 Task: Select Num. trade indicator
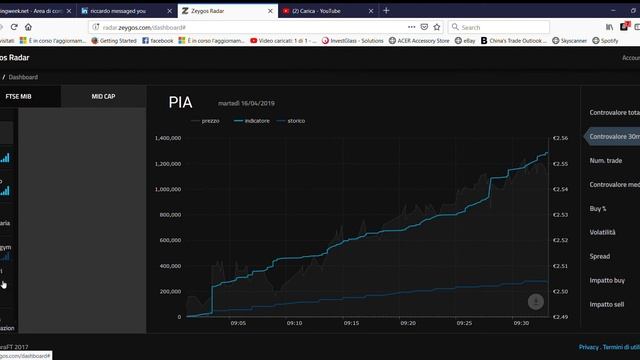606,160
